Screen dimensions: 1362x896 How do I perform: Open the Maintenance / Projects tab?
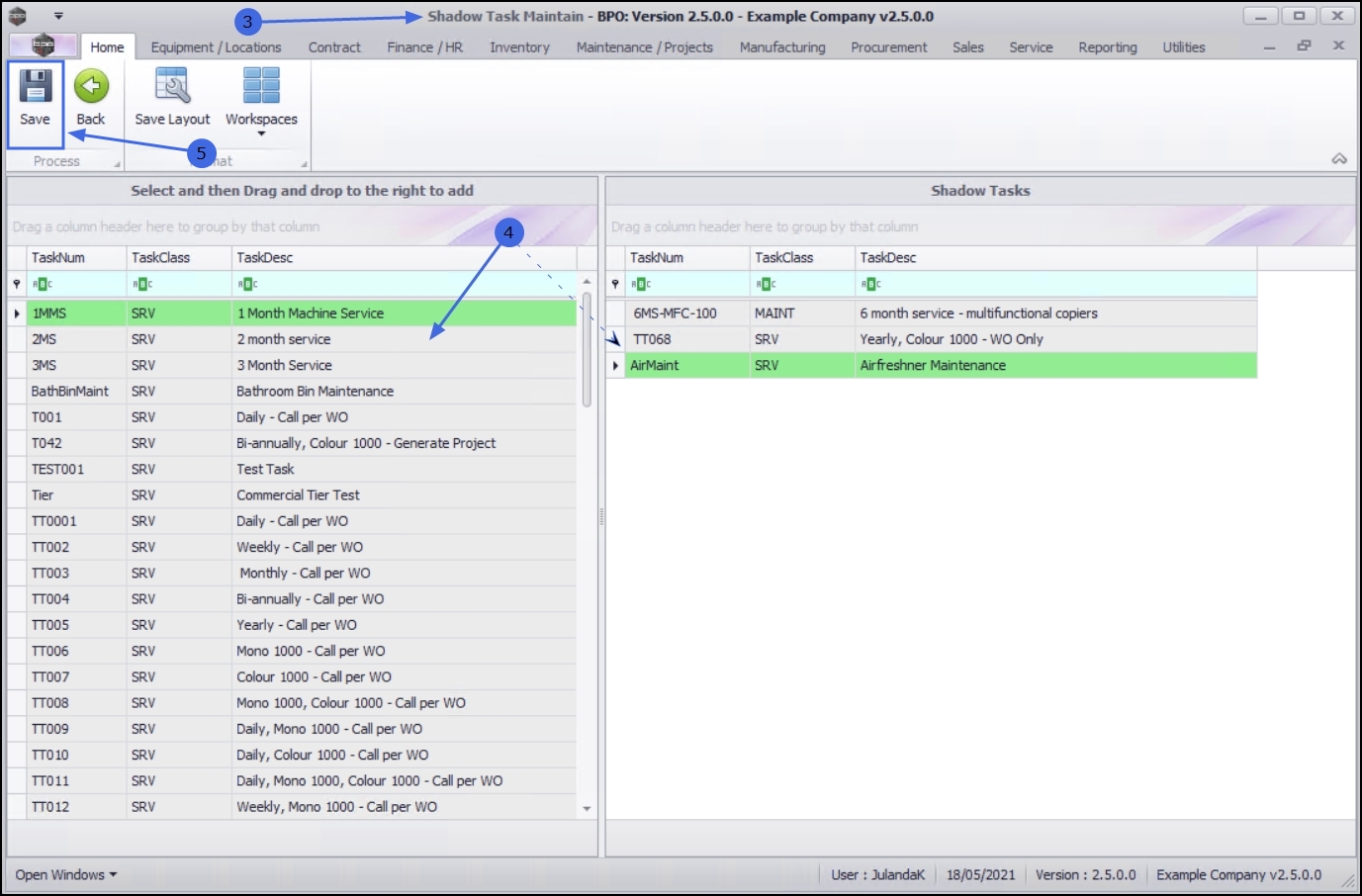pos(645,46)
